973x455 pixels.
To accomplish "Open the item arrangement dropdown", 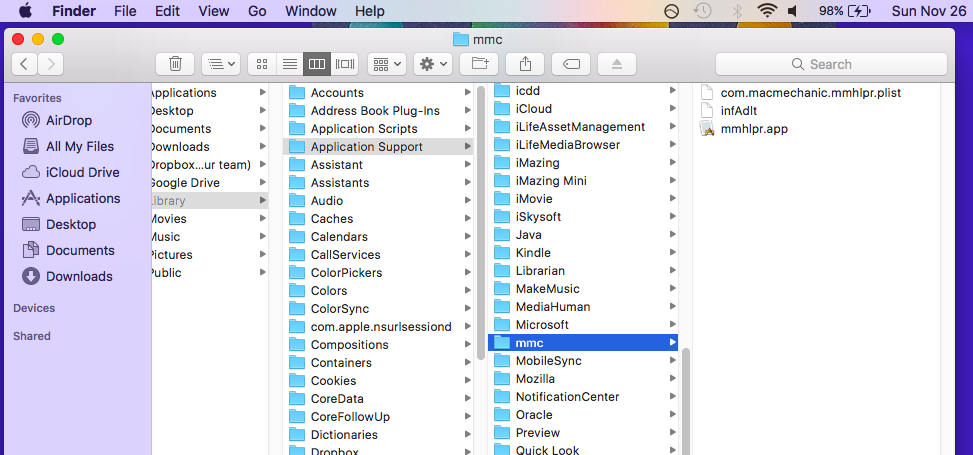I will click(x=387, y=64).
